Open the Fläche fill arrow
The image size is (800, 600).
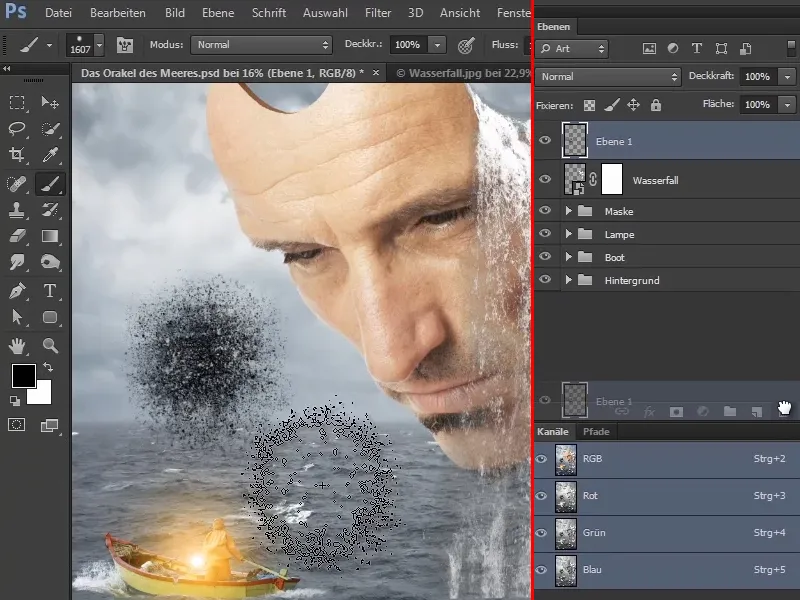tap(787, 105)
